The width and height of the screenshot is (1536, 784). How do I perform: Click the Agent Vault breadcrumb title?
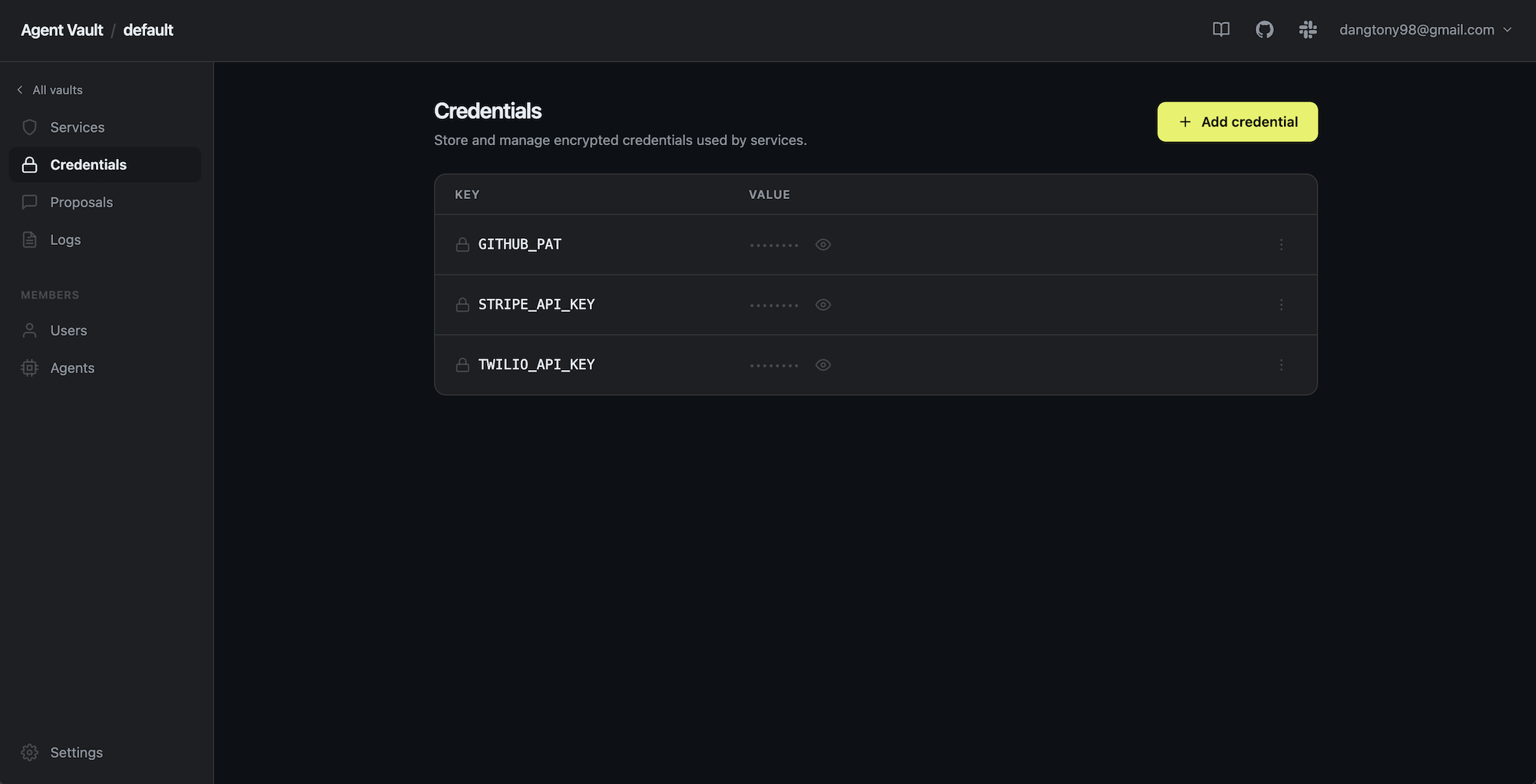click(x=62, y=30)
